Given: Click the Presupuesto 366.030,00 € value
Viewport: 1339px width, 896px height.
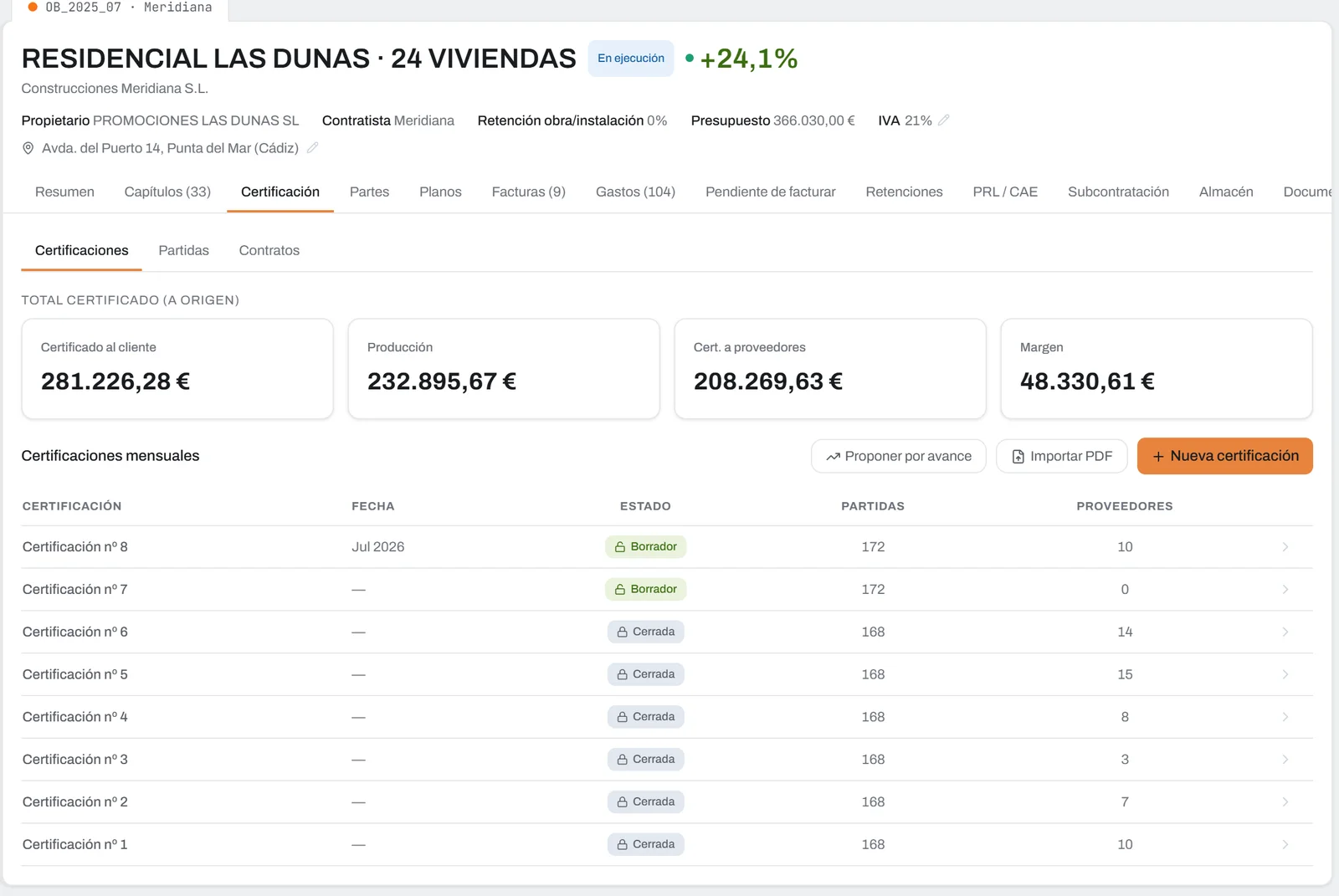Looking at the screenshot, I should [813, 120].
